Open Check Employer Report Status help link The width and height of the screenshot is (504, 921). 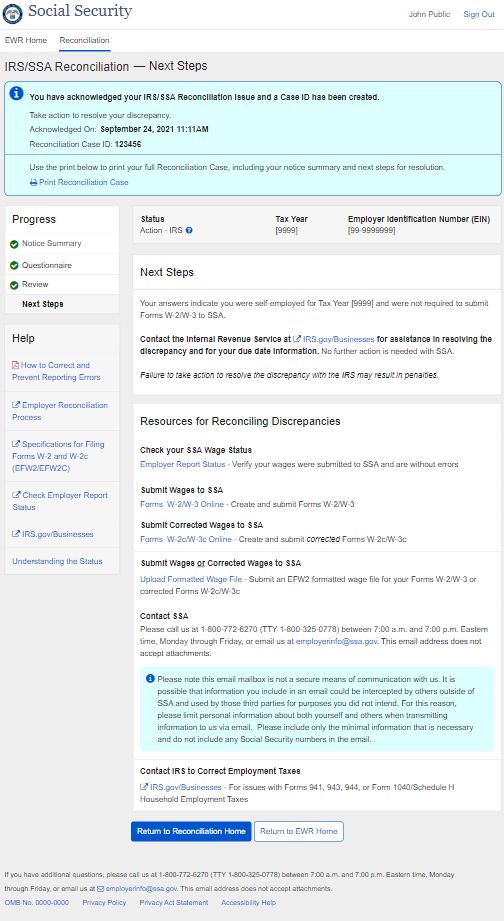(60, 501)
